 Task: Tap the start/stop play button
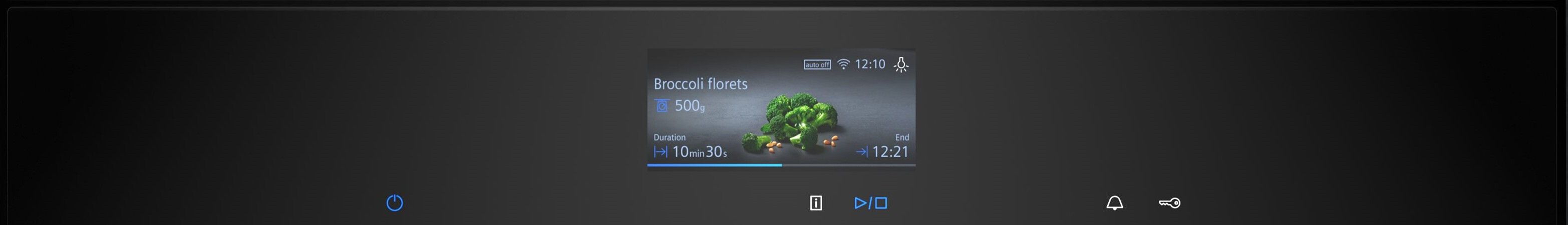tap(870, 203)
